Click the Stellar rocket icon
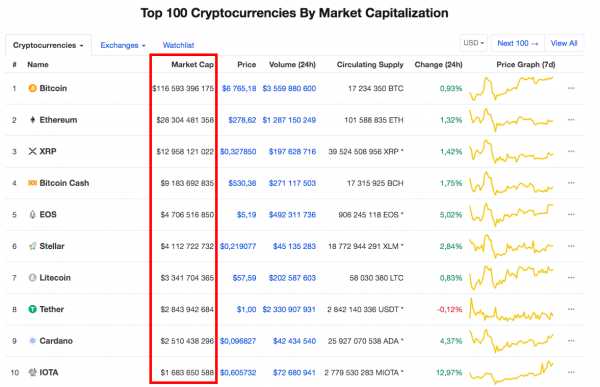600x387 pixels. pyautogui.click(x=33, y=246)
